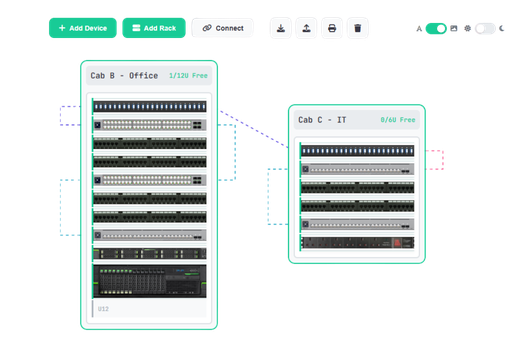Select the grey switch below the blue panel in Cab C
This screenshot has height=360, width=525.
point(358,169)
